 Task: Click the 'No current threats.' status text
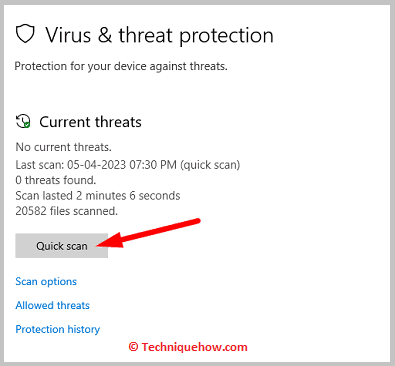(64, 147)
